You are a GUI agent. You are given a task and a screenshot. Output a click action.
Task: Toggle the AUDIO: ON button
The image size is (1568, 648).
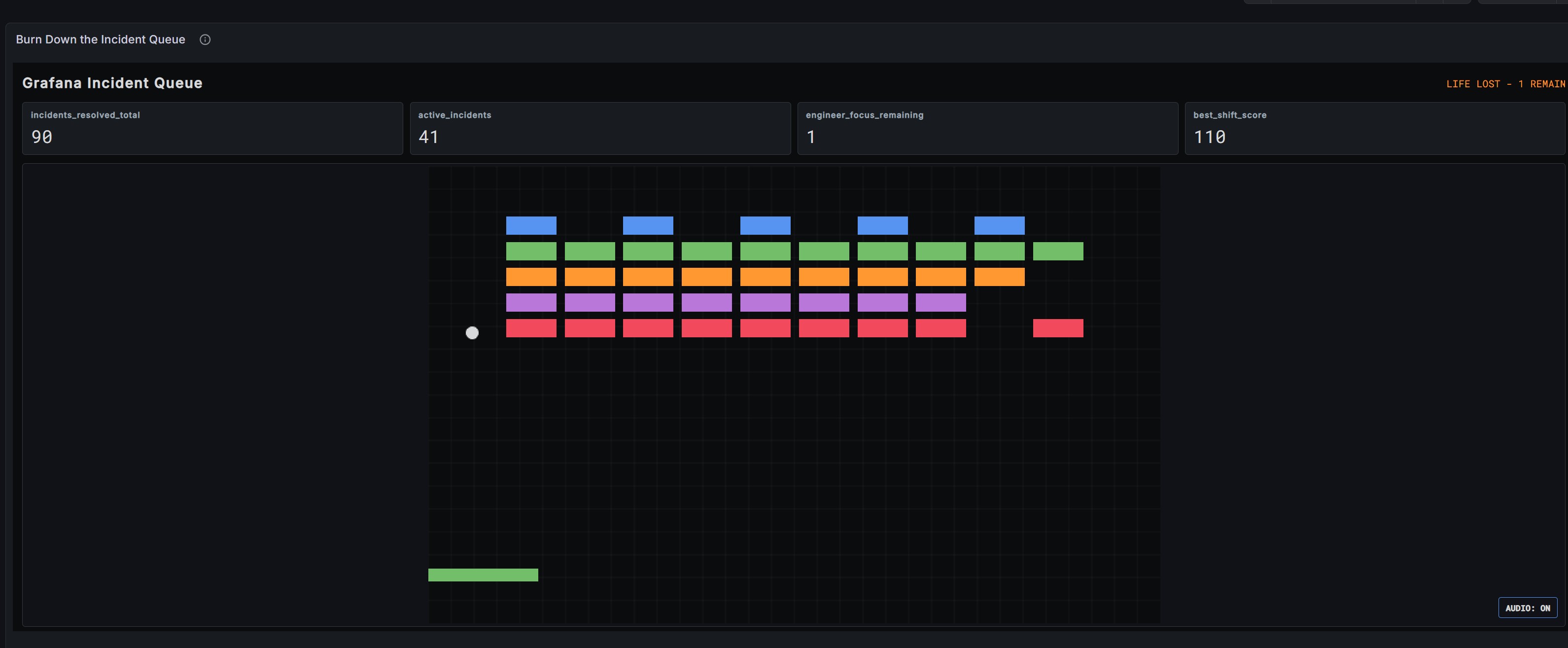(x=1527, y=608)
